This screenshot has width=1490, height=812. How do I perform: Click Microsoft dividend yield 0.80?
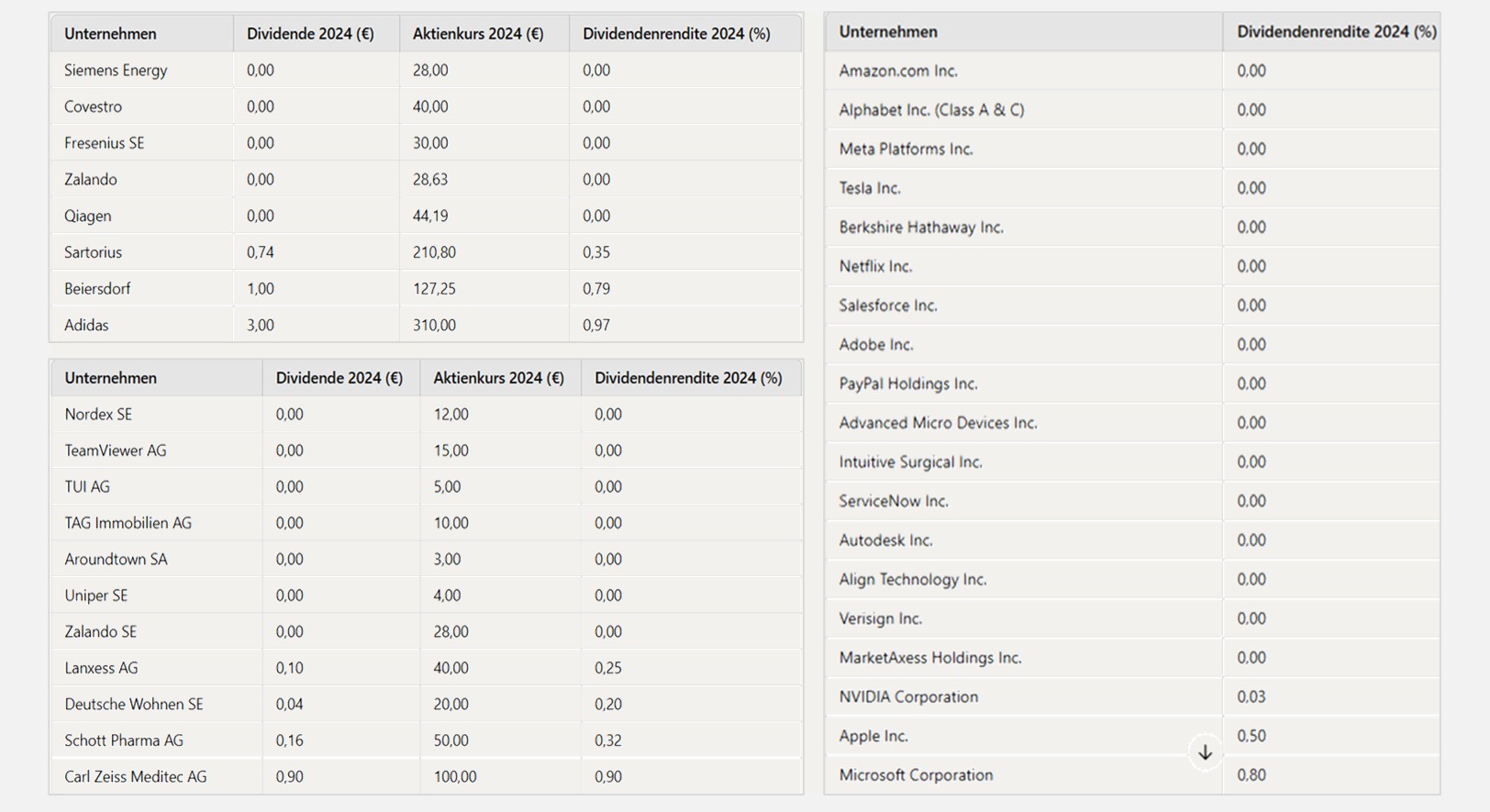click(x=1251, y=775)
